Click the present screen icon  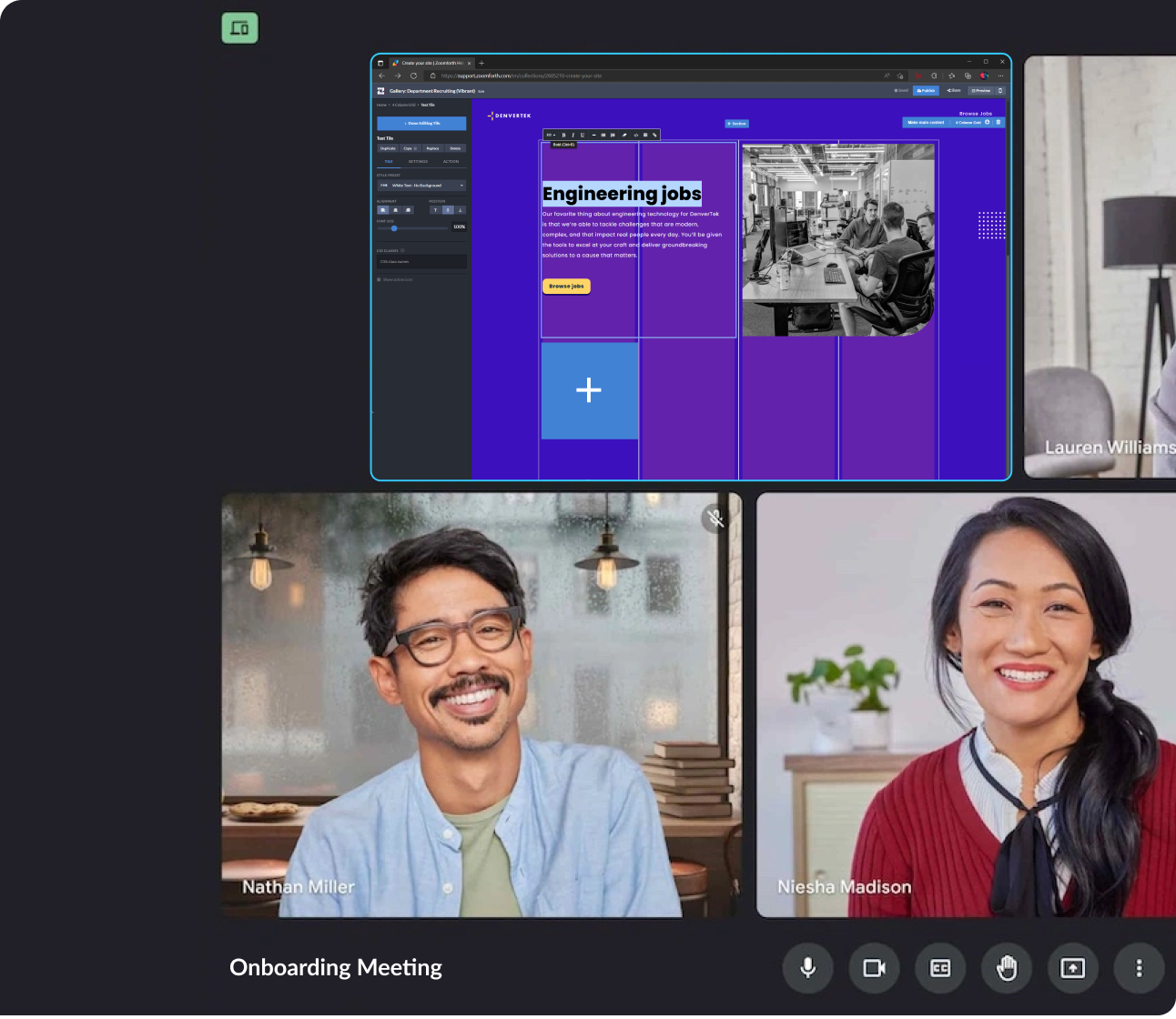1073,968
